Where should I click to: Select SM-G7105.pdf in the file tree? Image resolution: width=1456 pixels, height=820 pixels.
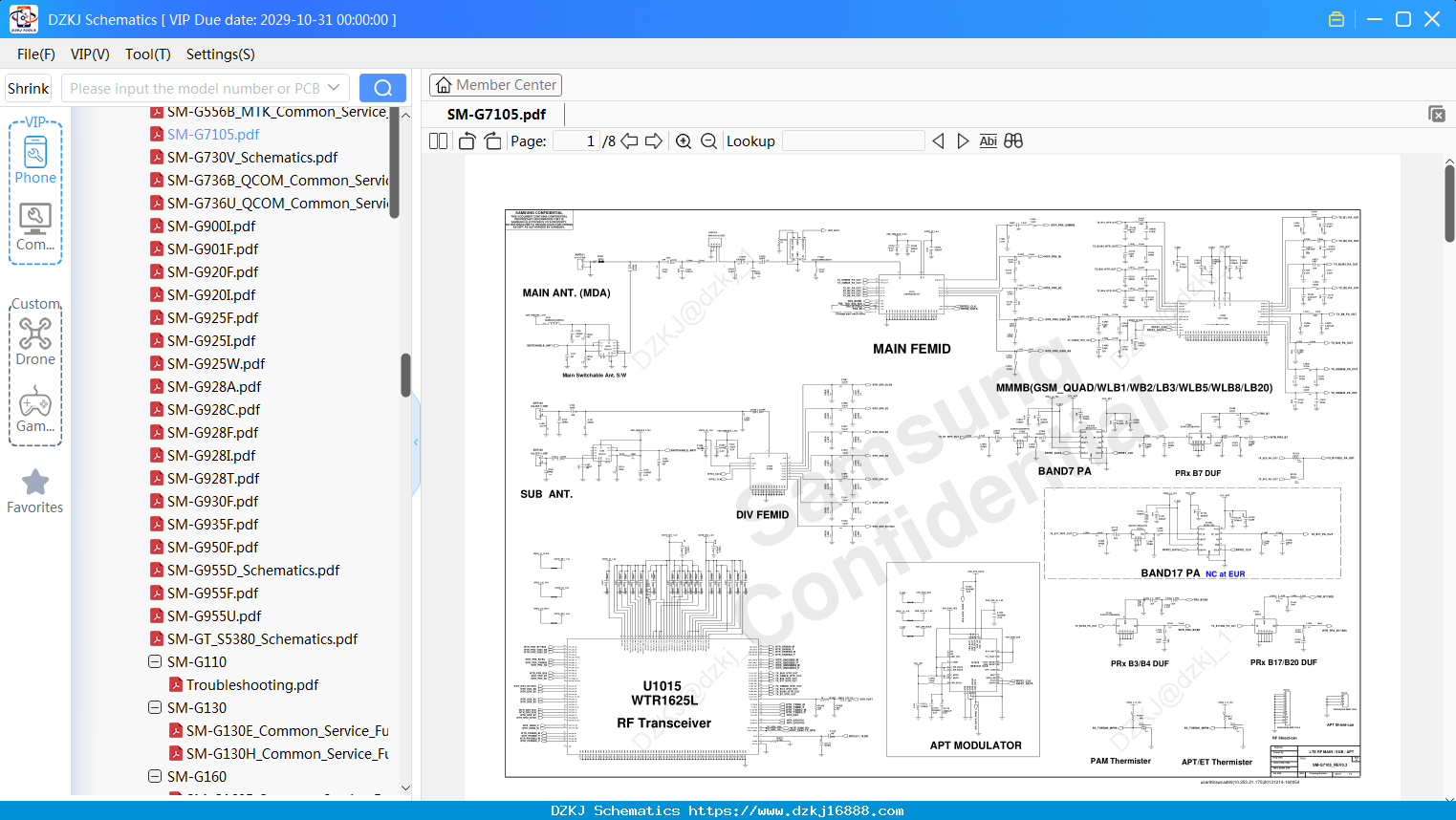pos(213,134)
